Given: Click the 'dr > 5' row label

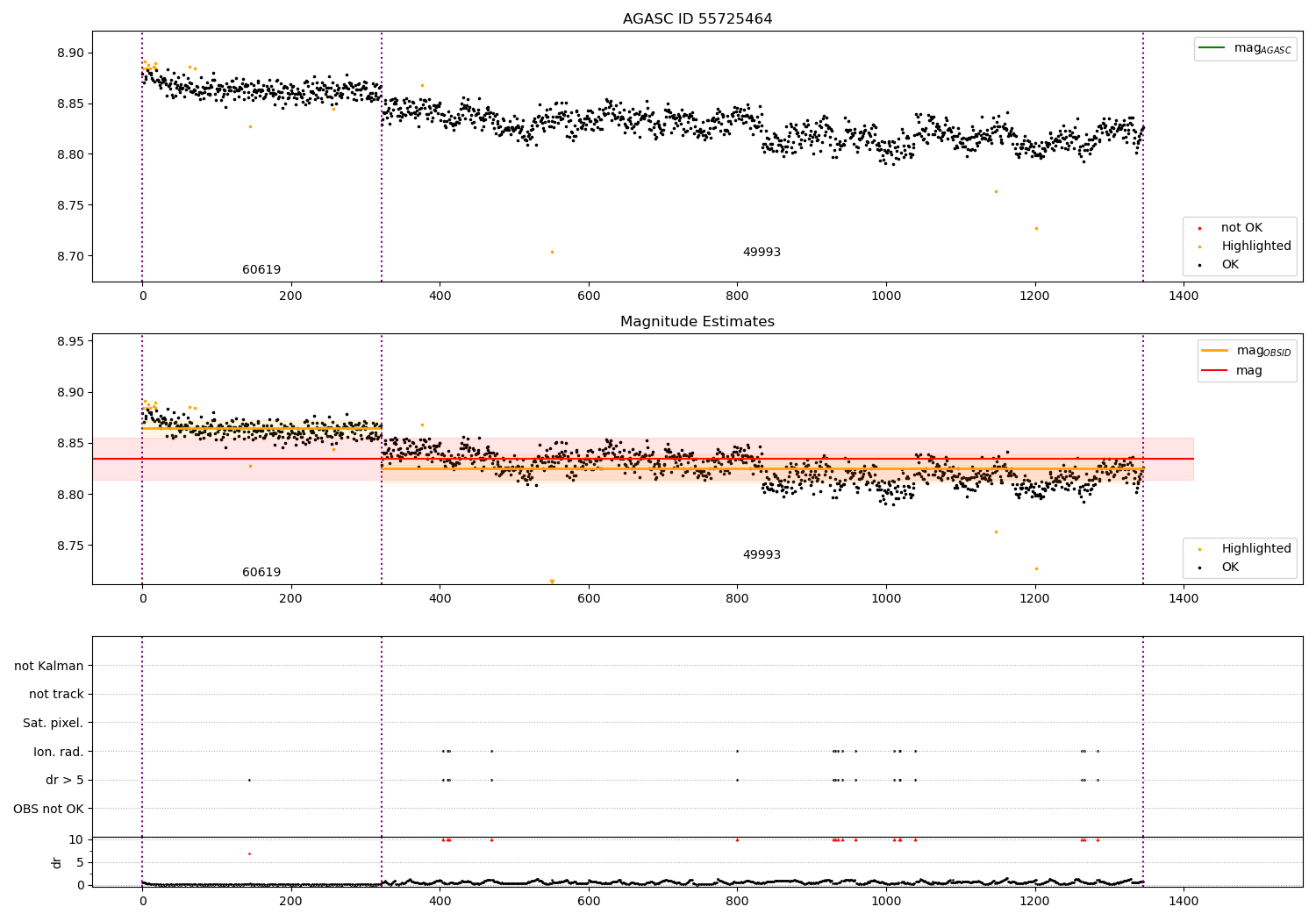Looking at the screenshot, I should point(65,780).
